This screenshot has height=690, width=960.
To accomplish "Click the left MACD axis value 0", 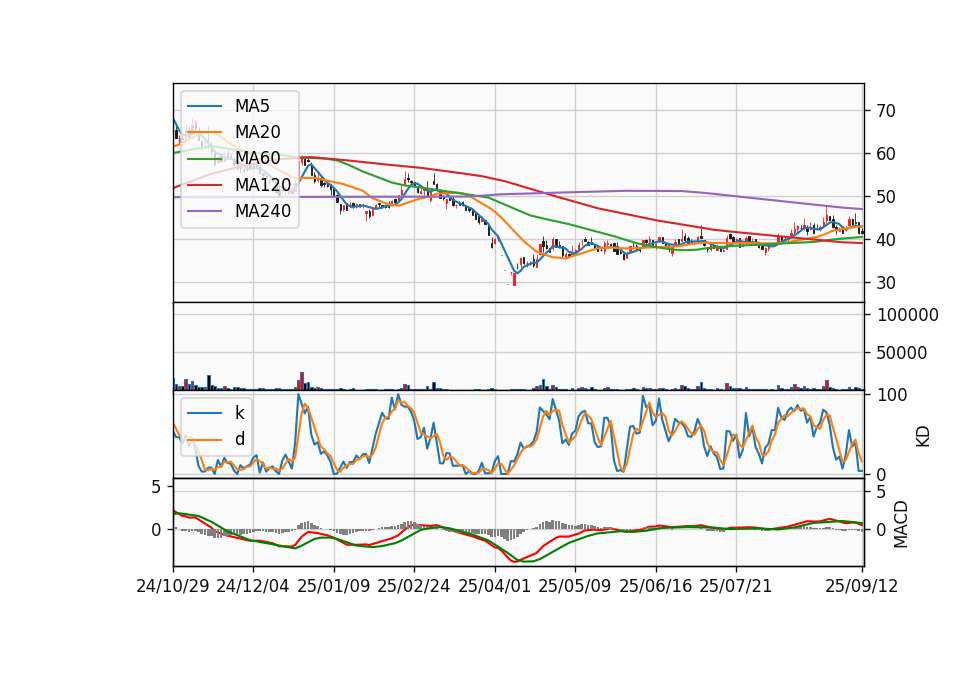I will (156, 530).
